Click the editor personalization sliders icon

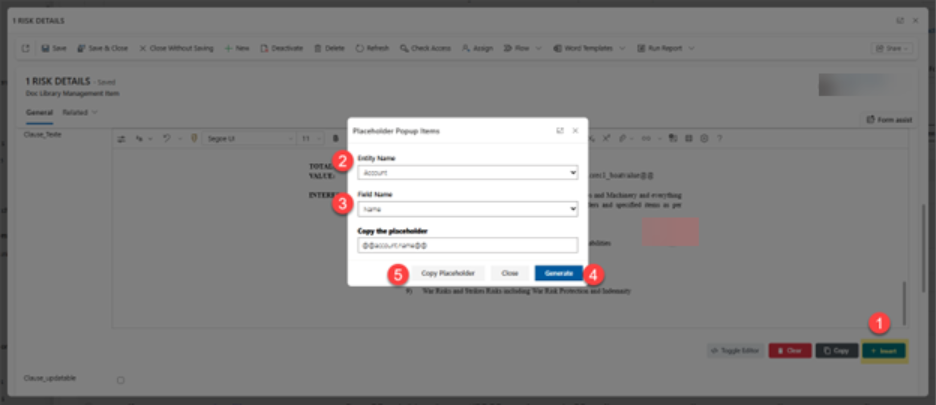pyautogui.click(x=122, y=139)
